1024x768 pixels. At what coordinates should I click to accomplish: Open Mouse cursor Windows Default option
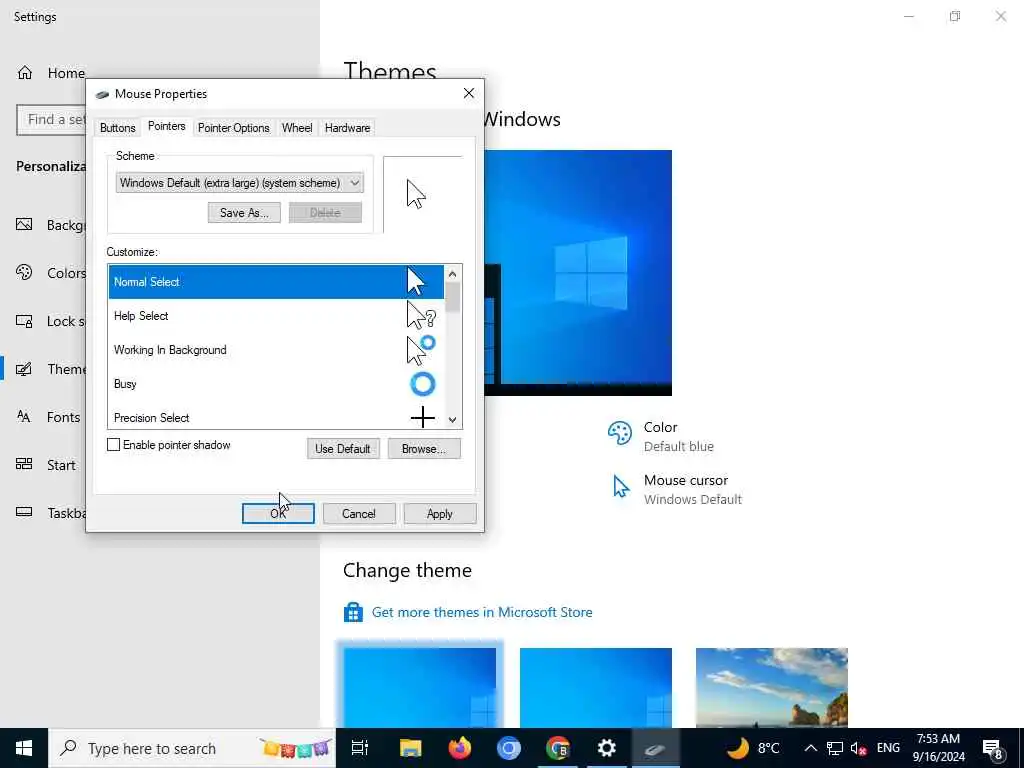click(676, 489)
